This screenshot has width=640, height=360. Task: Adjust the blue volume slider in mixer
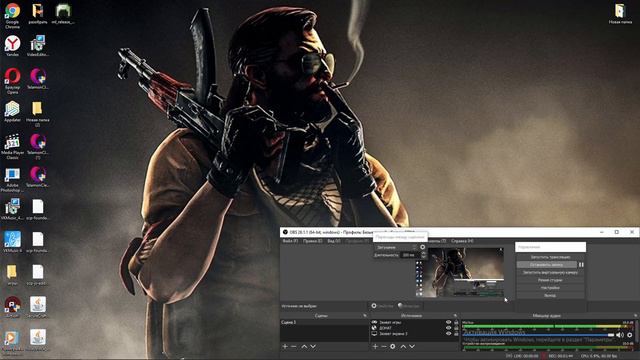tap(538, 335)
